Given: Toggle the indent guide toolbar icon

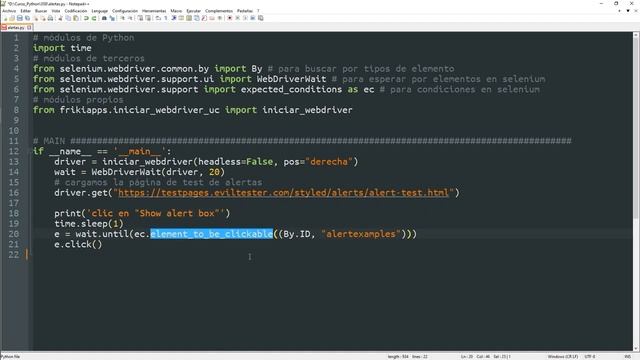Looking at the screenshot, I should point(173,18).
